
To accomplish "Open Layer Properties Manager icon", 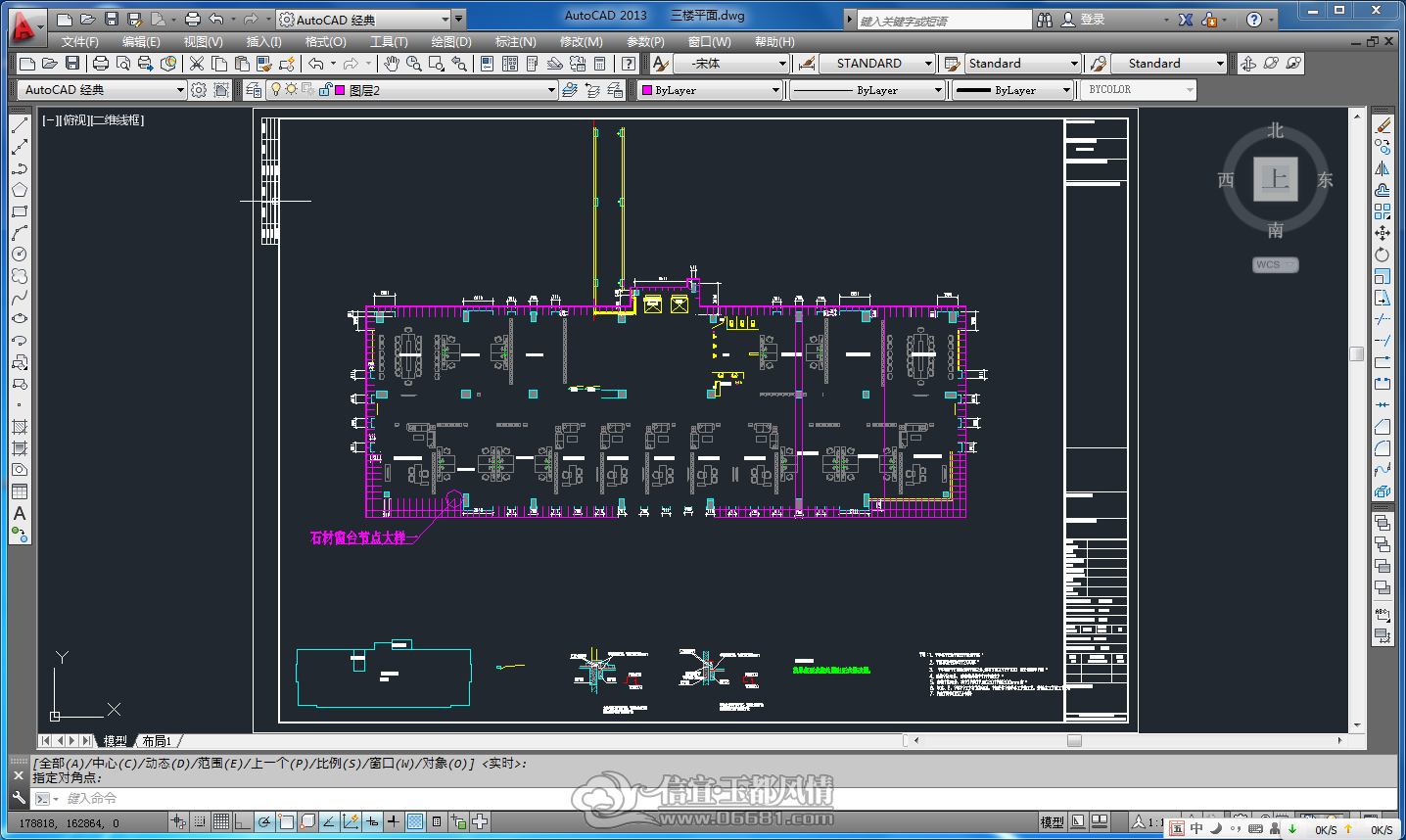I will (255, 90).
